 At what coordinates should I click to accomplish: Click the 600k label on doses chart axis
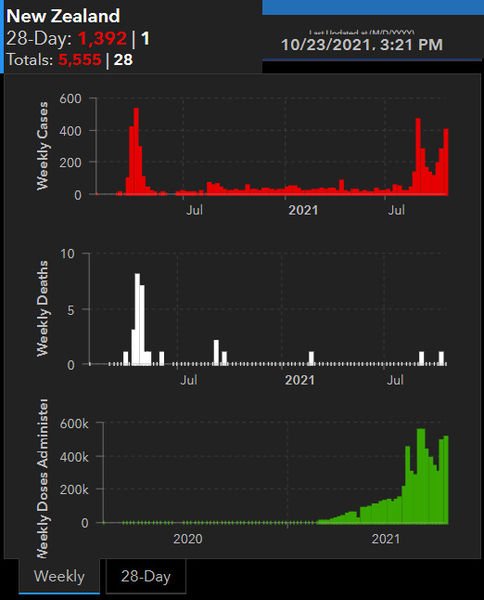74,424
